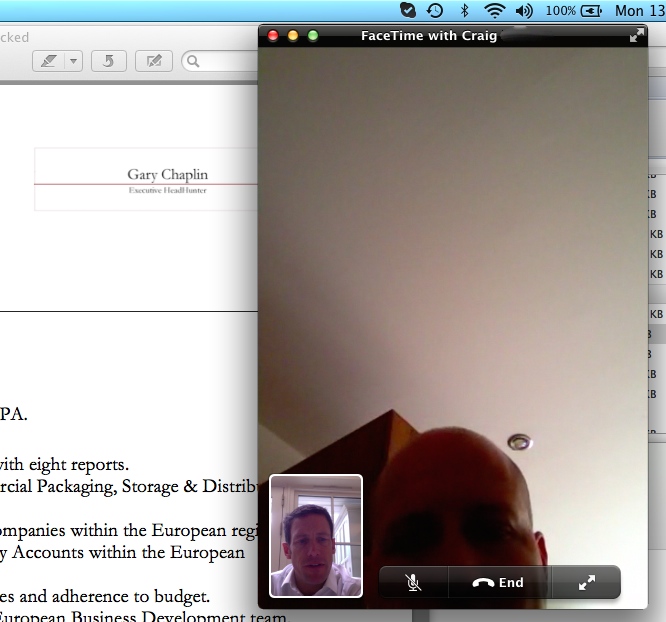The height and width of the screenshot is (622, 666).
Task: Enter full screen from the call control bar
Action: click(587, 583)
